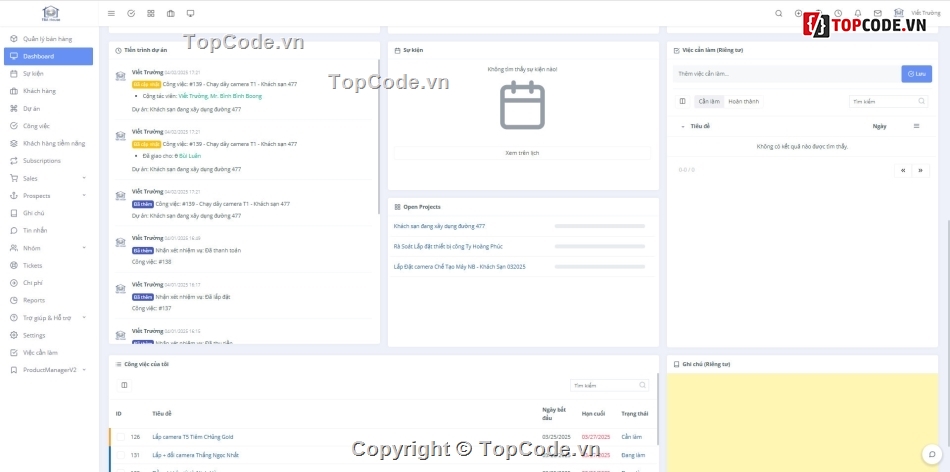Expand the Sales sidebar submenu

coord(47,178)
